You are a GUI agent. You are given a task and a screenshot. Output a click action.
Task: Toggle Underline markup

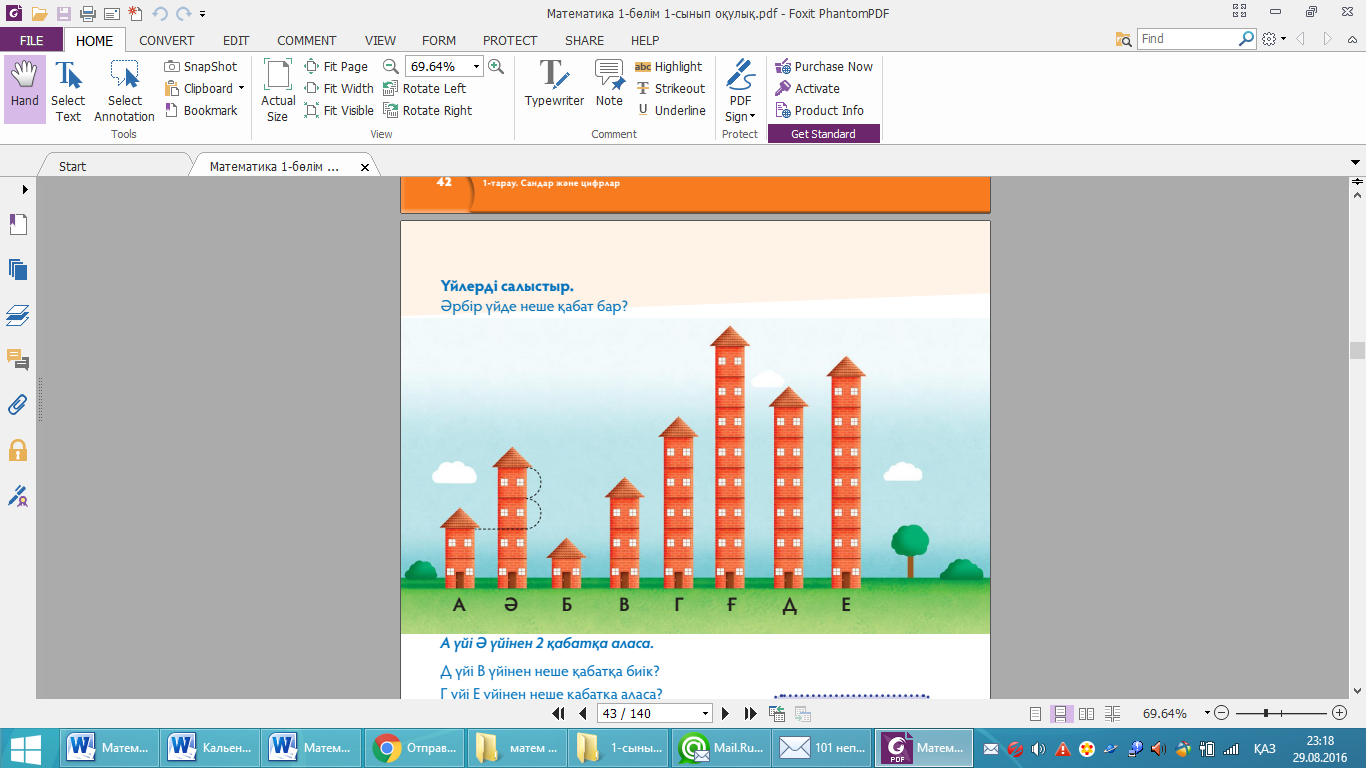[670, 111]
